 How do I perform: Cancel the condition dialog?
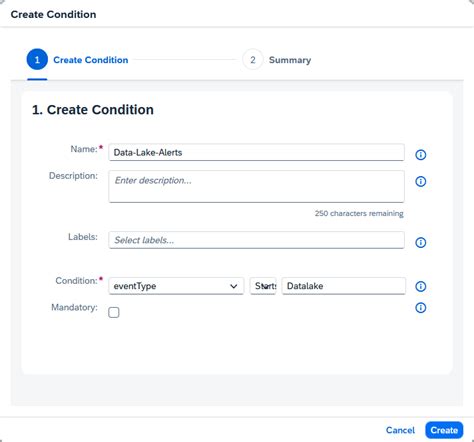point(400,430)
